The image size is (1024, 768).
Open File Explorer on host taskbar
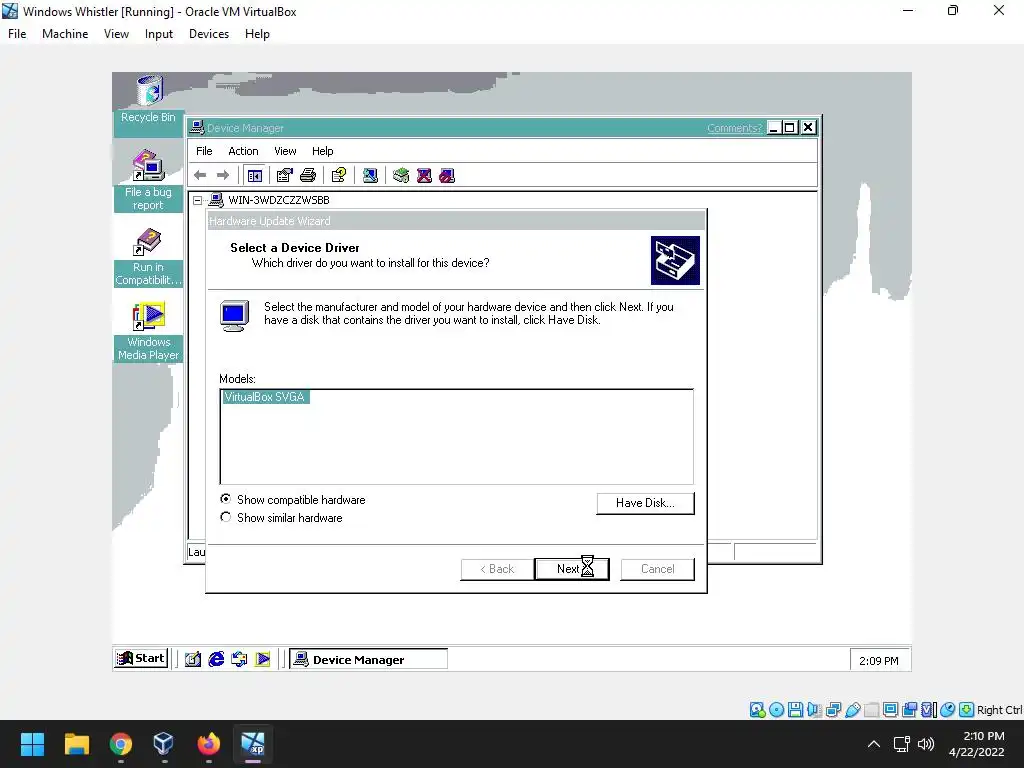click(x=76, y=744)
